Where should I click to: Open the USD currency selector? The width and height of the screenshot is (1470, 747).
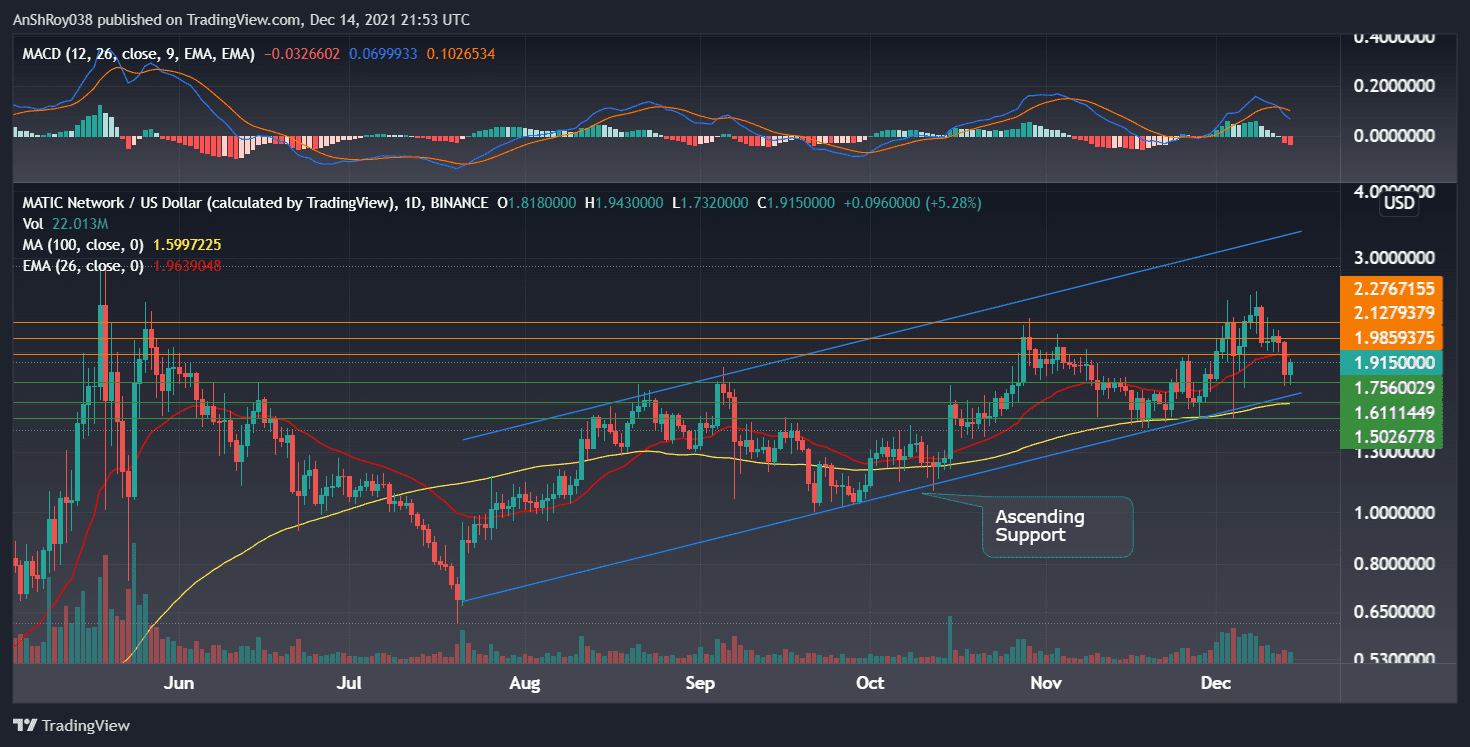point(1398,203)
